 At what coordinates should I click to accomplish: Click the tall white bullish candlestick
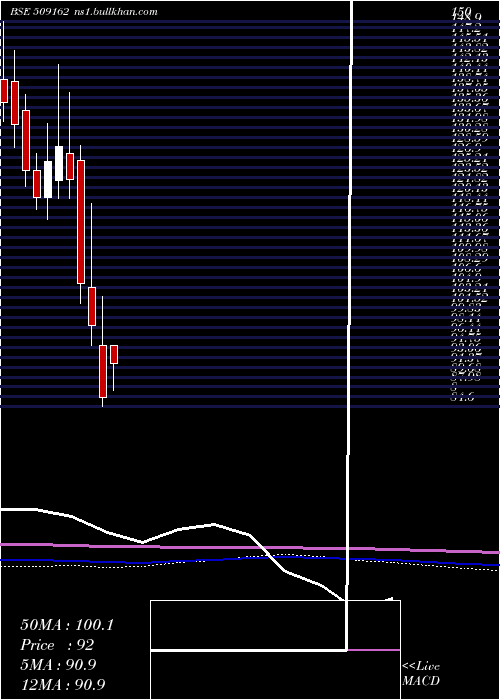[x=59, y=163]
